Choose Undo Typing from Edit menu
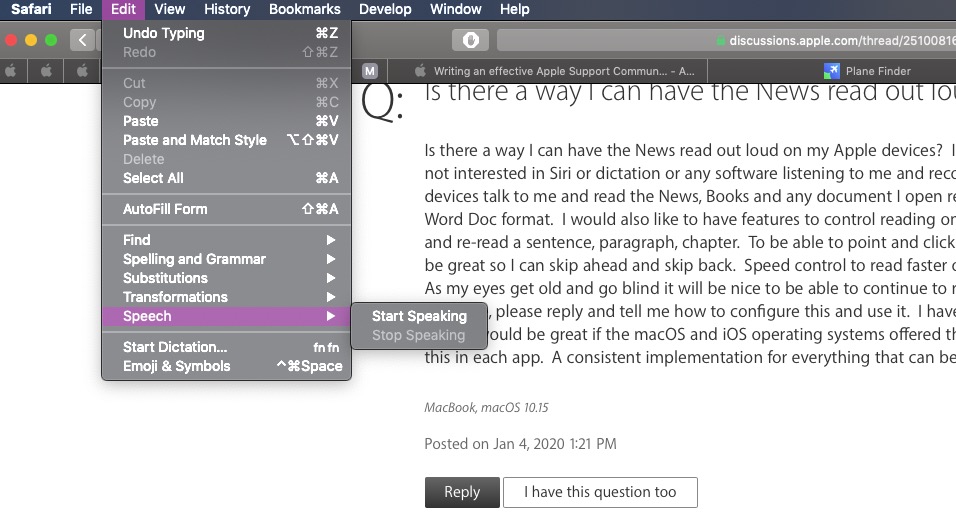This screenshot has width=956, height=519. (x=226, y=33)
